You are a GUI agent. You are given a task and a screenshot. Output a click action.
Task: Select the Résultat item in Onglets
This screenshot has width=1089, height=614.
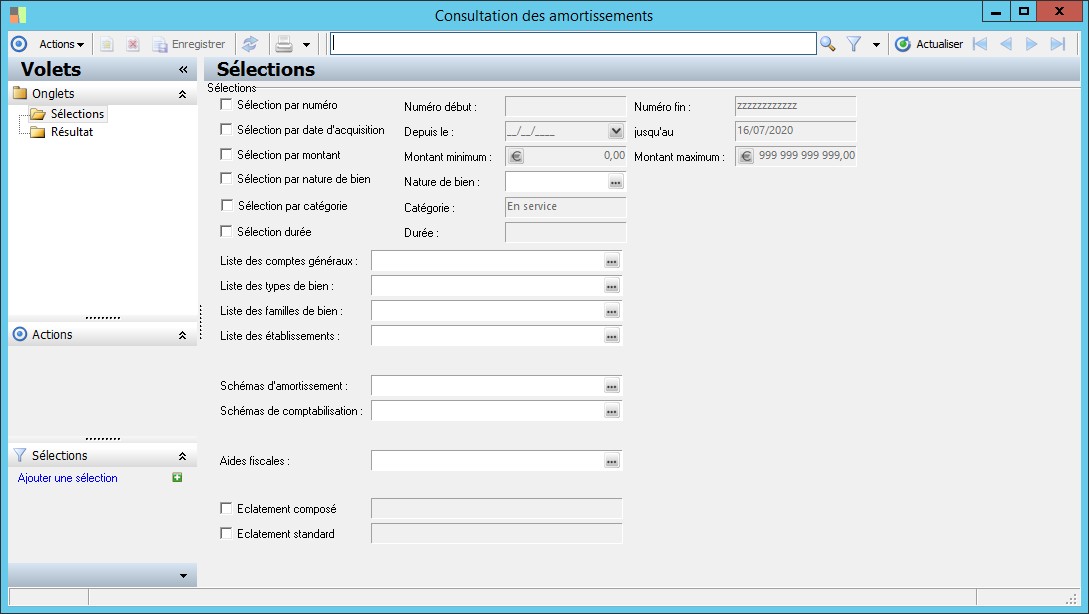pyautogui.click(x=72, y=132)
